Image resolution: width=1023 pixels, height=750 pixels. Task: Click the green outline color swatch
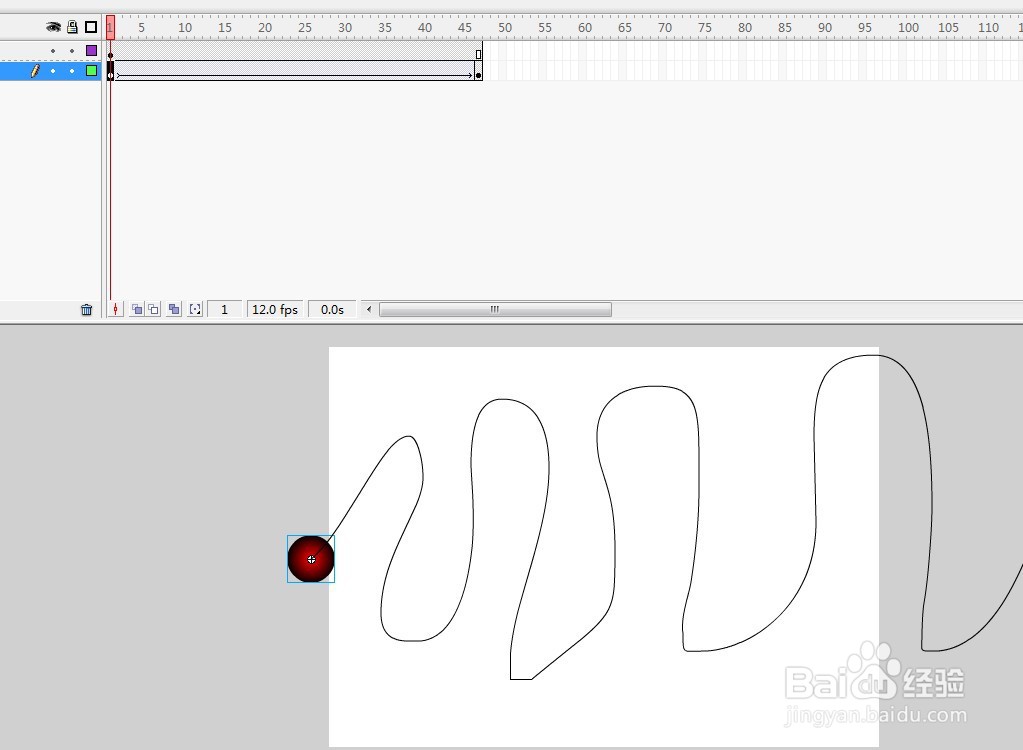(91, 70)
